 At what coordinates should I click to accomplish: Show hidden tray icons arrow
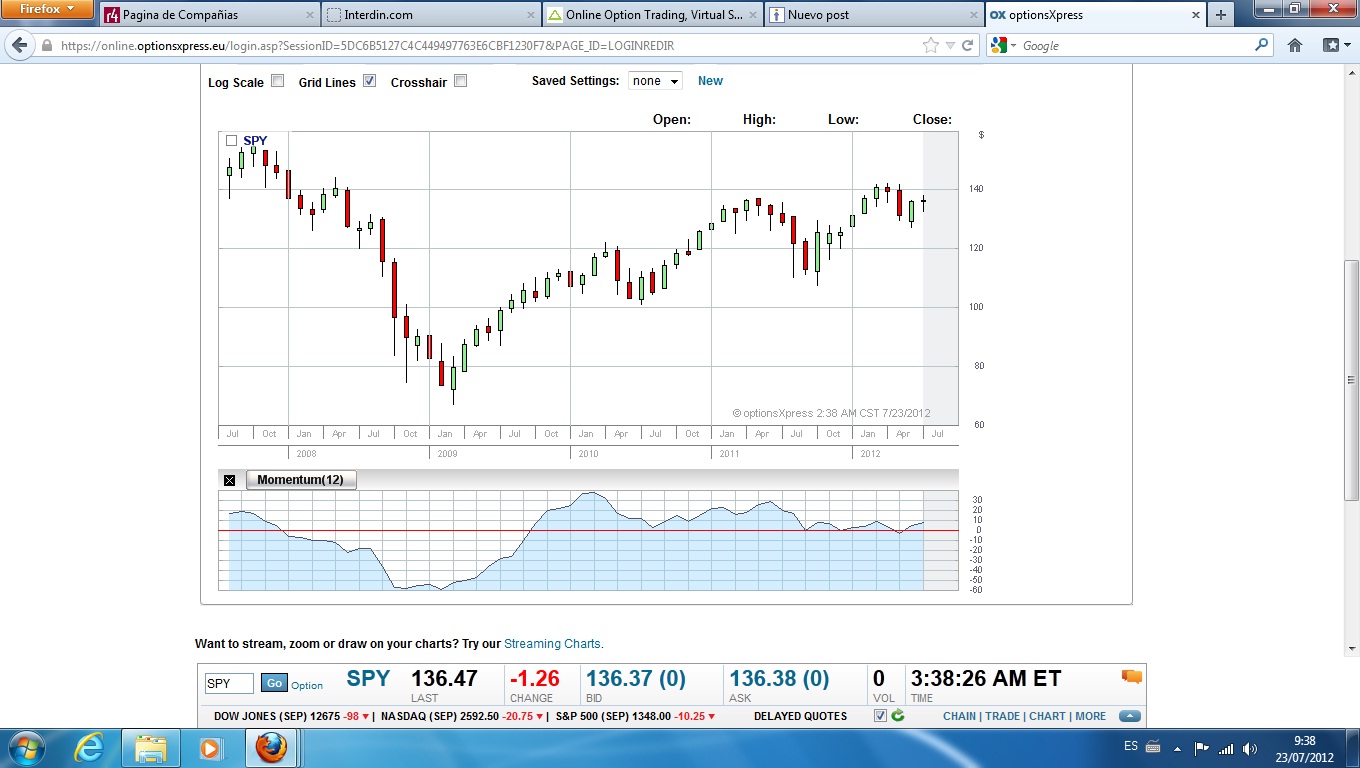[1178, 748]
